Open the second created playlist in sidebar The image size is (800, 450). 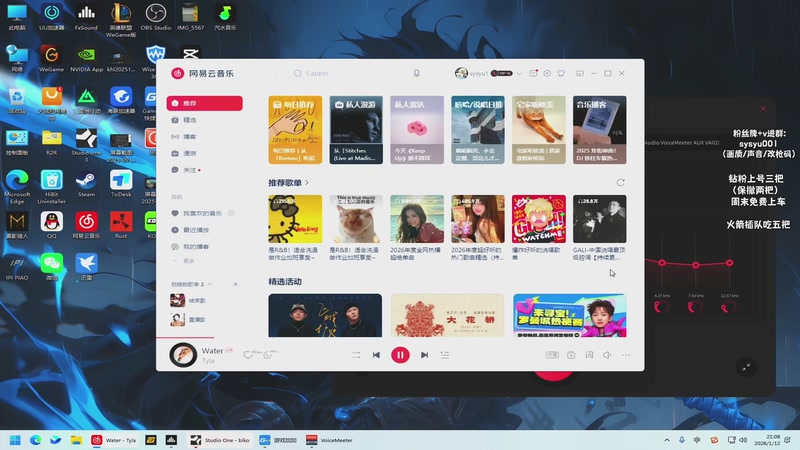click(205, 319)
